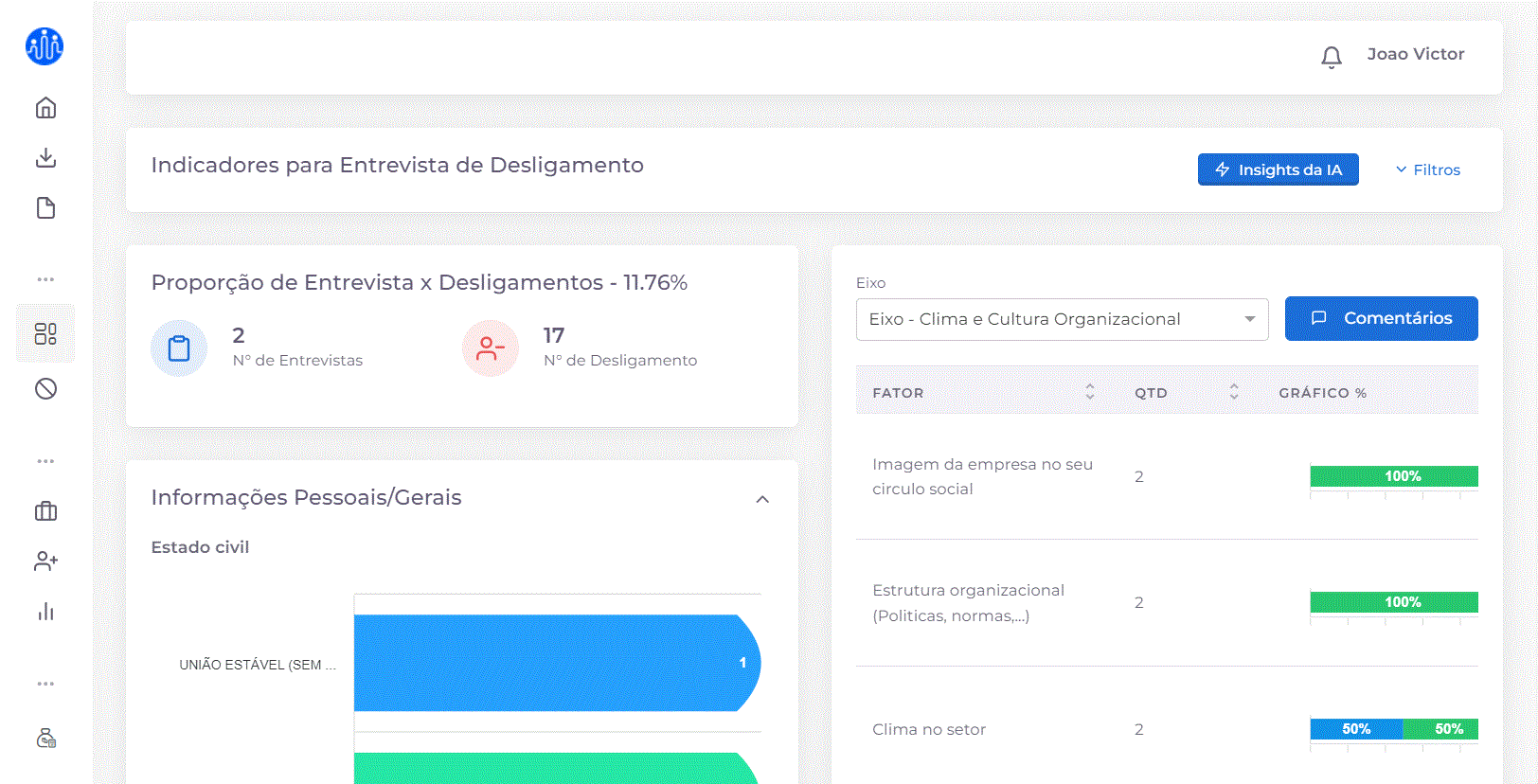Click the Informações Pessoais/Gerais title
The height and width of the screenshot is (784, 1538).
click(x=306, y=497)
